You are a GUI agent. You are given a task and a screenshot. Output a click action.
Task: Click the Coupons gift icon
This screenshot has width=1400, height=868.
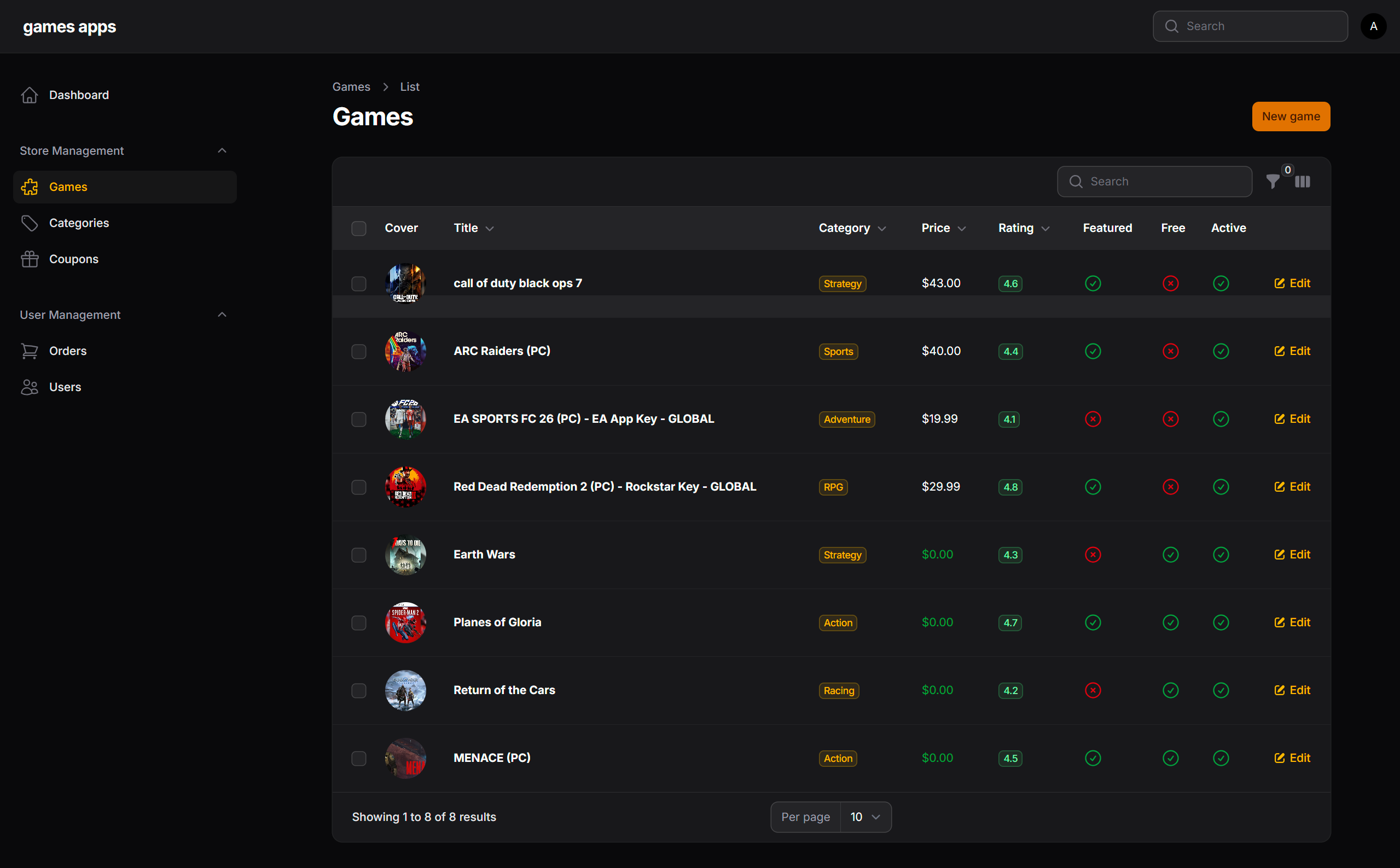[x=30, y=259]
